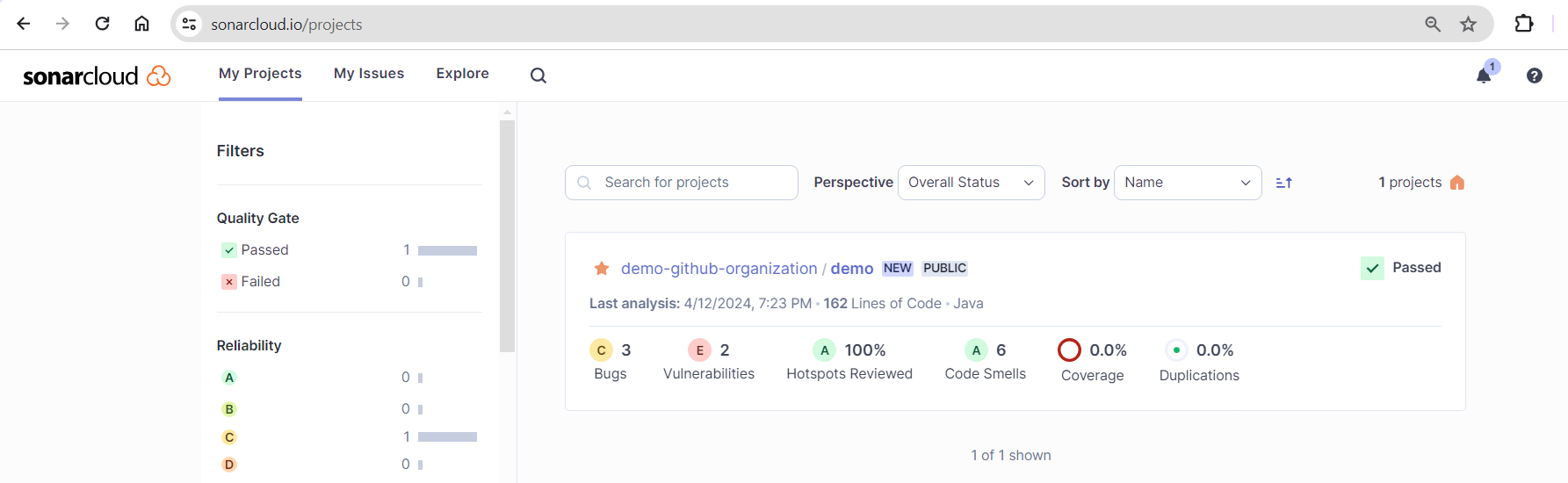Open the demo project link

852,269
